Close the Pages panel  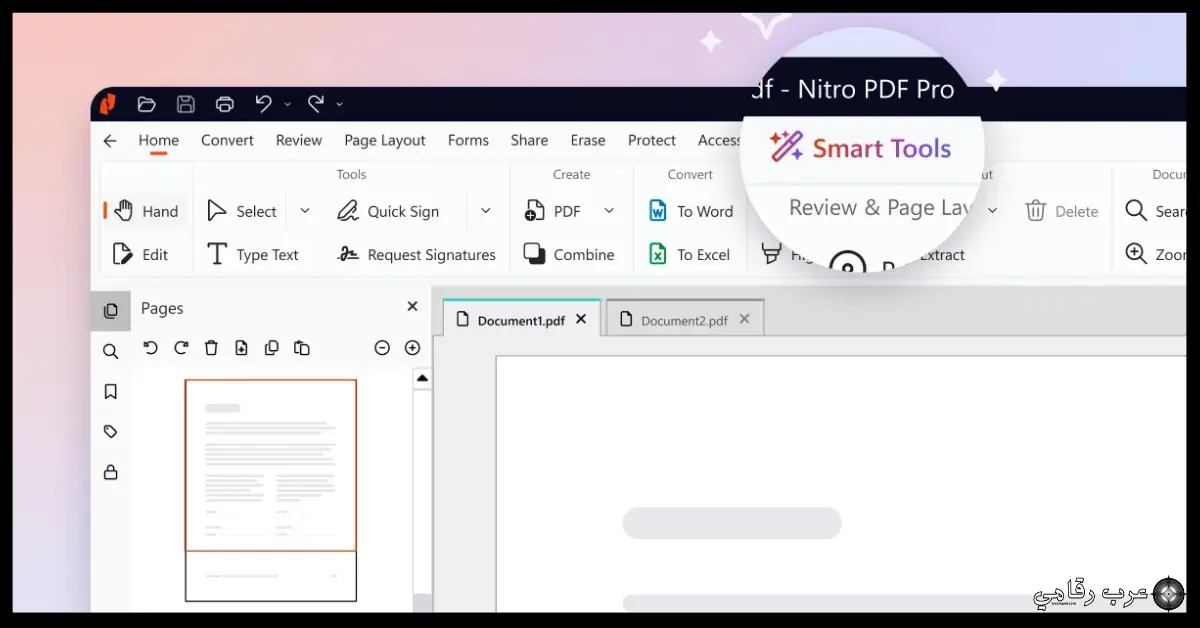click(412, 307)
